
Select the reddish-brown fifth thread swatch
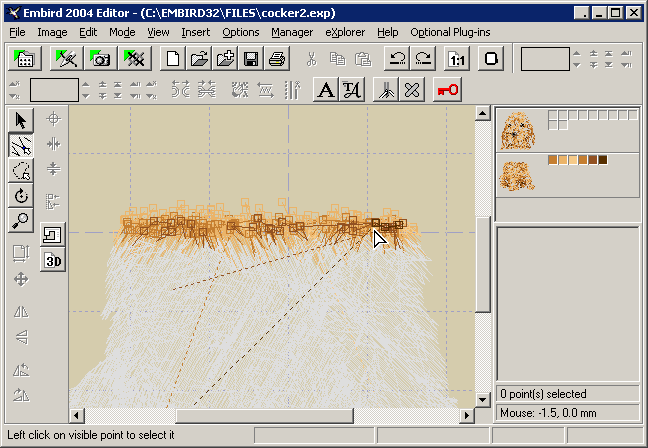593,160
